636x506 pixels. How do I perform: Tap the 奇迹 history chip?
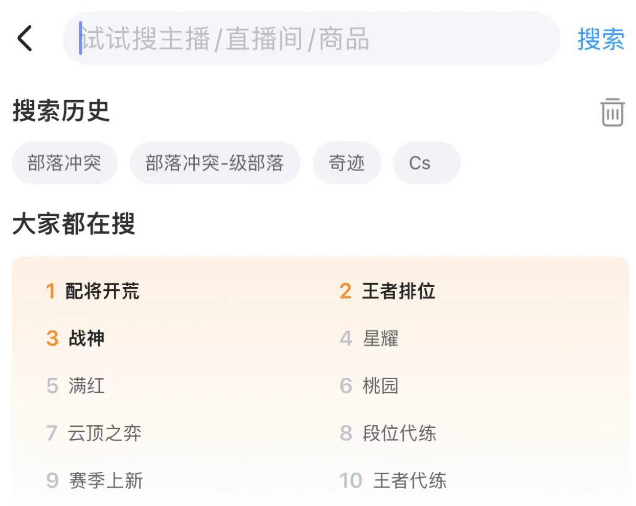click(347, 163)
